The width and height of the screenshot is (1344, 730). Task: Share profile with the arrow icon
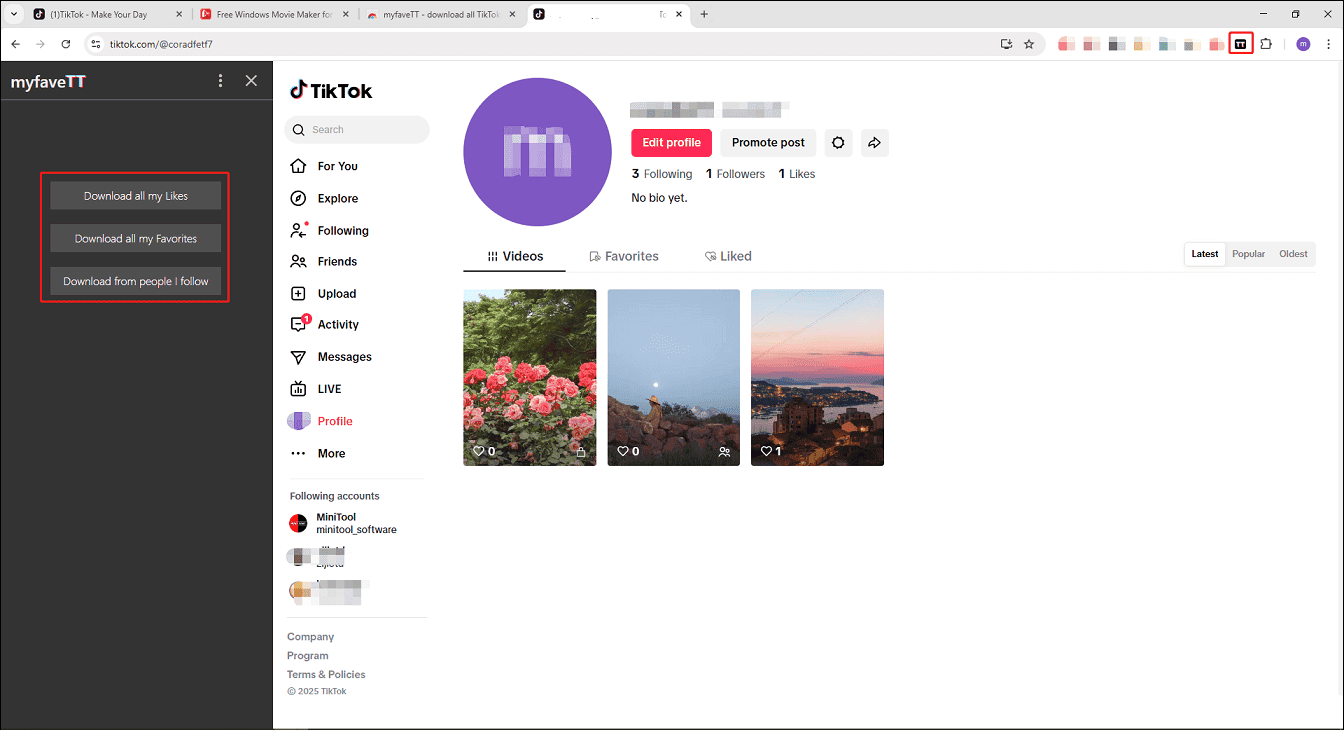874,143
